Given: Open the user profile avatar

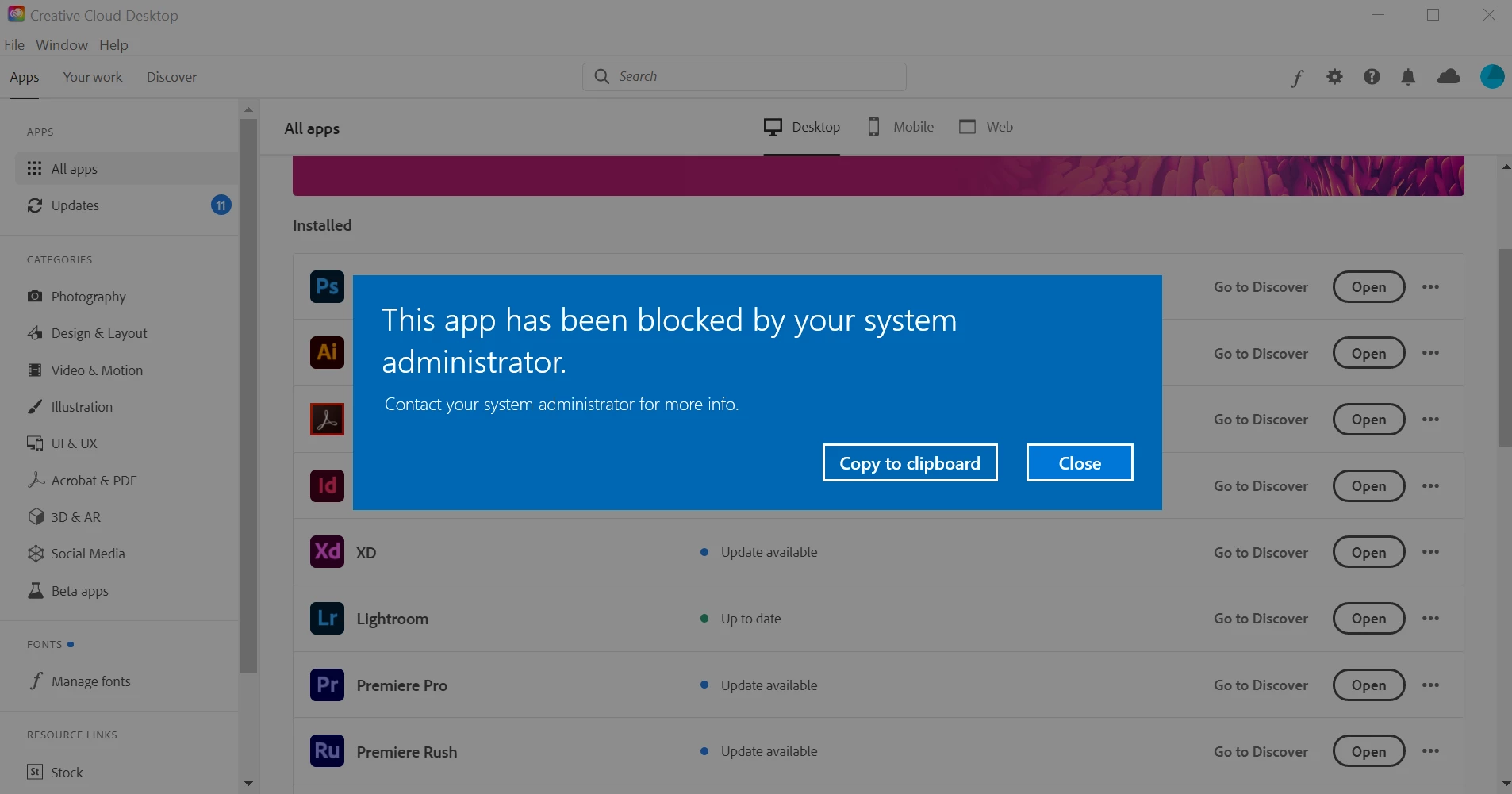Looking at the screenshot, I should [x=1492, y=76].
